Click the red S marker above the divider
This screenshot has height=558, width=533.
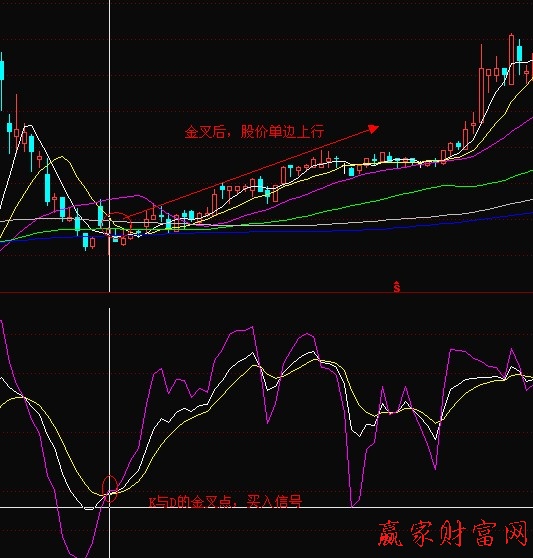397,287
